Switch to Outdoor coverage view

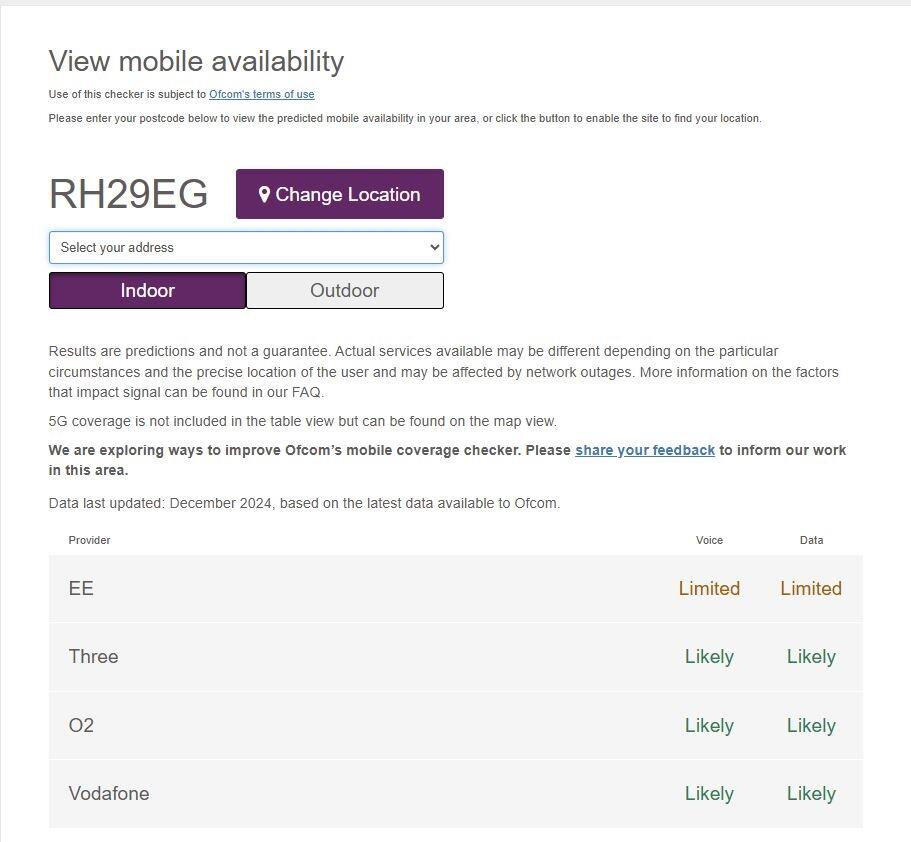point(344,291)
